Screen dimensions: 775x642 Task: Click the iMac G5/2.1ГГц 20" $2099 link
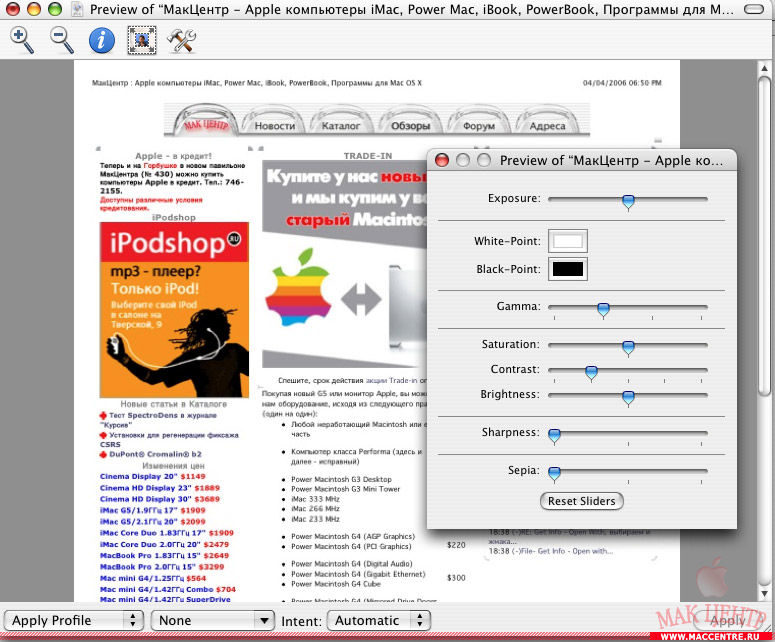click(x=152, y=521)
